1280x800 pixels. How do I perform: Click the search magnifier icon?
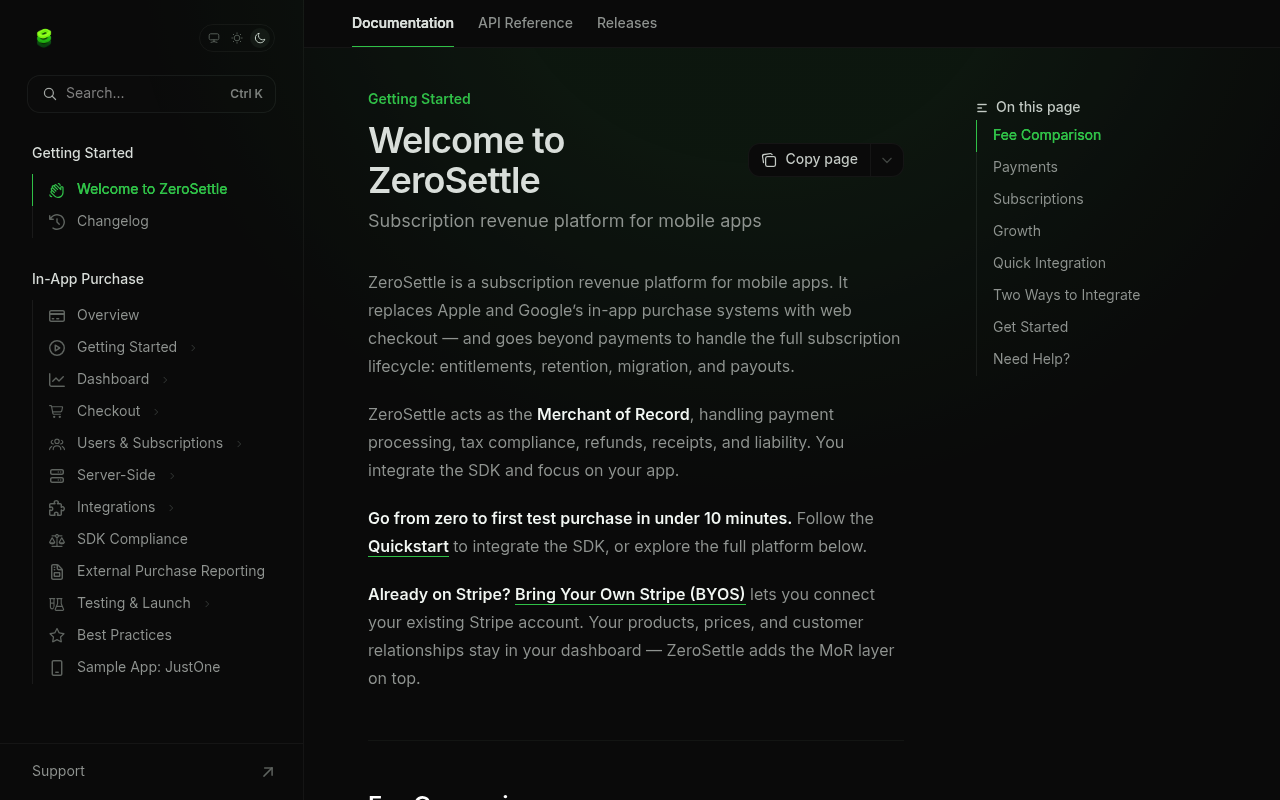[50, 94]
